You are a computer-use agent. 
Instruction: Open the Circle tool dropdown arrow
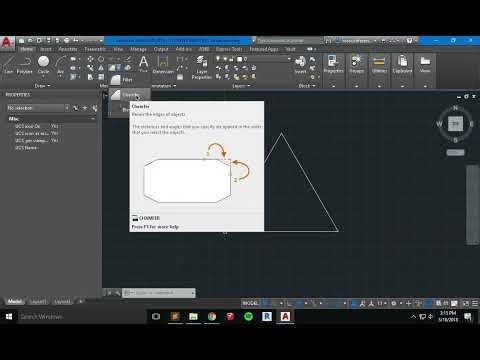click(x=43, y=76)
